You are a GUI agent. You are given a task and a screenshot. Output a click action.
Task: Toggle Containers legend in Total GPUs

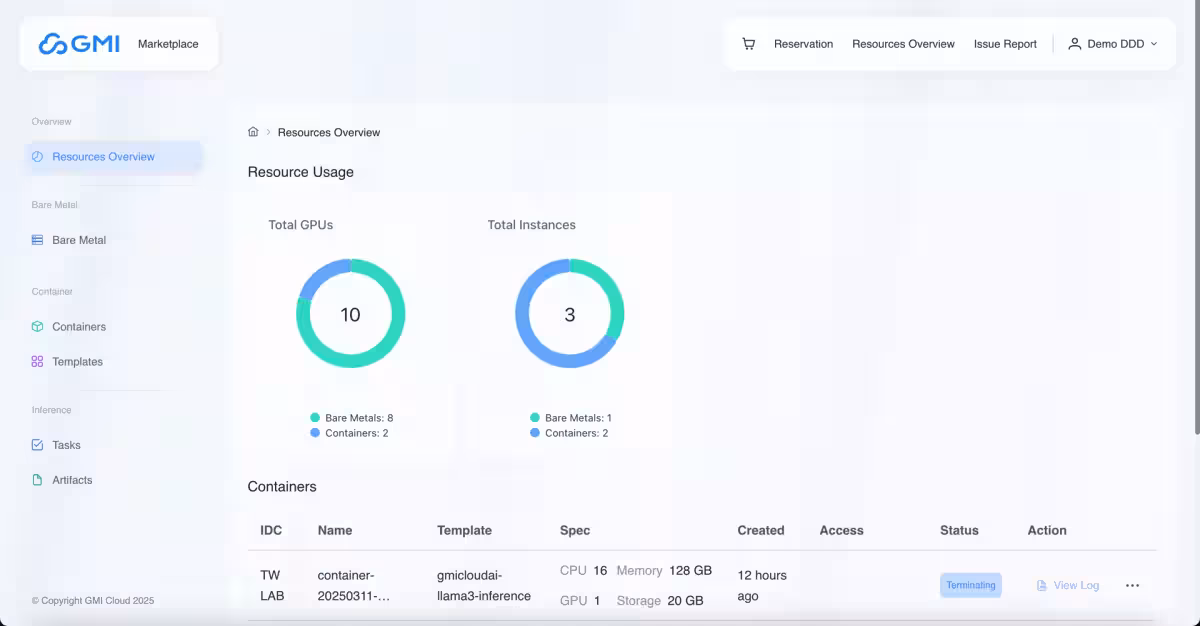click(348, 433)
